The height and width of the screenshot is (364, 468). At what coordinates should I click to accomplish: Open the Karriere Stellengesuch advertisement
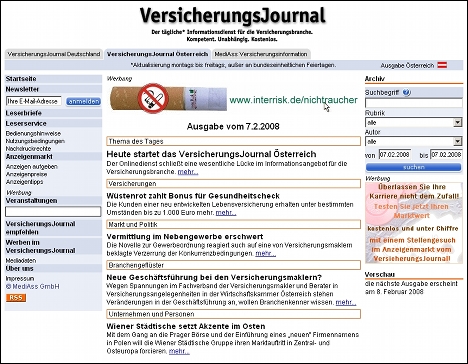pyautogui.click(x=414, y=223)
